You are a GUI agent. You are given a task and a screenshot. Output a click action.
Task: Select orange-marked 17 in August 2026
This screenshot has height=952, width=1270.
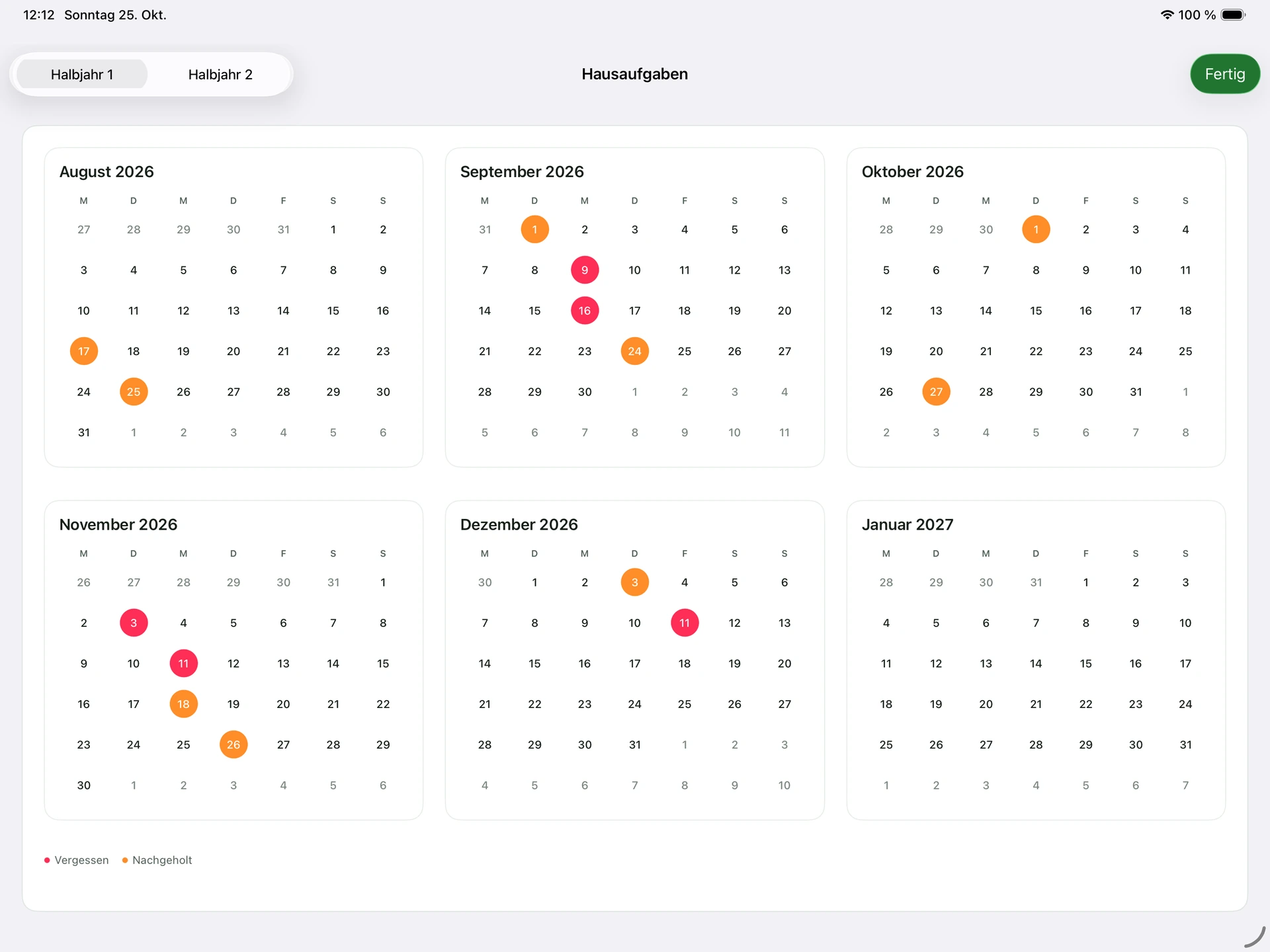pyautogui.click(x=84, y=351)
